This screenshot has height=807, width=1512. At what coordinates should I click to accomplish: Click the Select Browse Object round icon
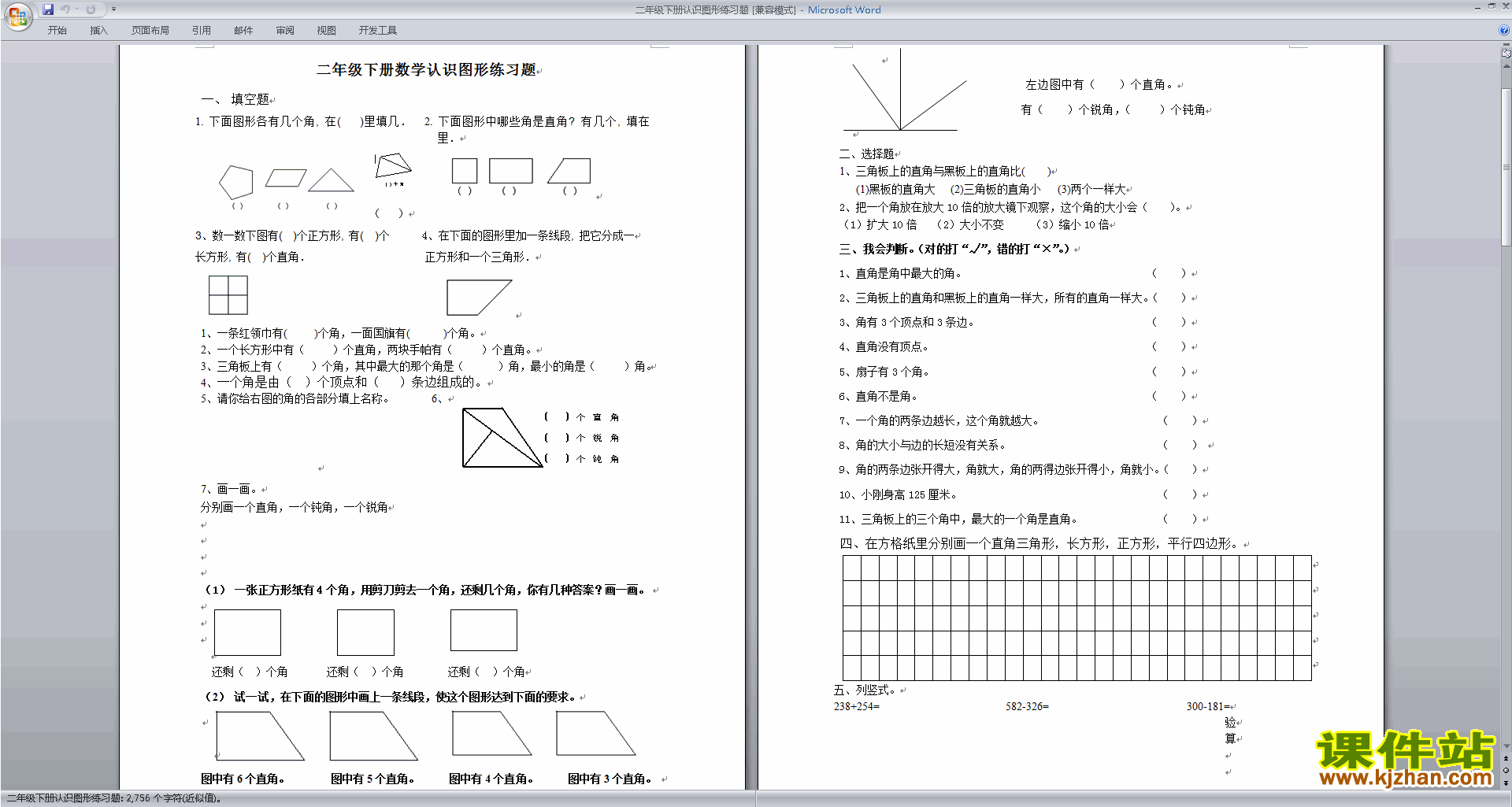click(1506, 771)
